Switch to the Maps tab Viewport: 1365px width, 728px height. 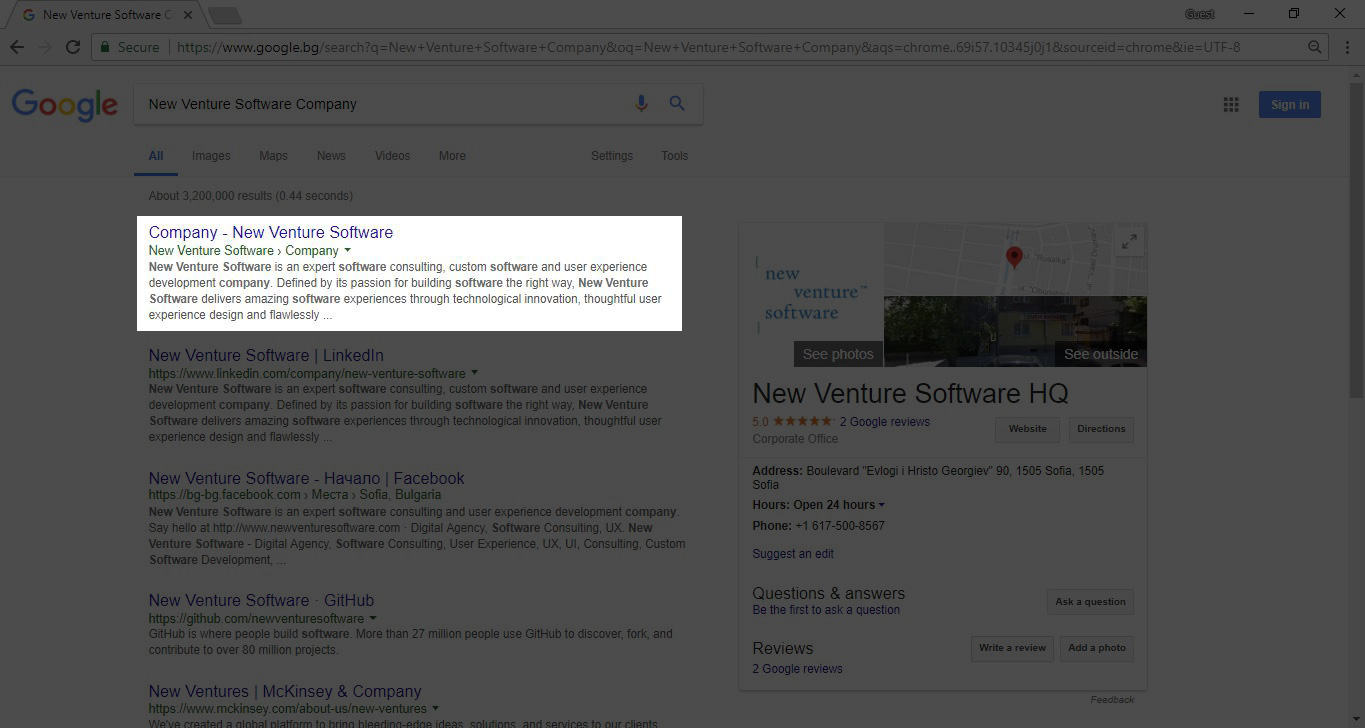point(273,156)
